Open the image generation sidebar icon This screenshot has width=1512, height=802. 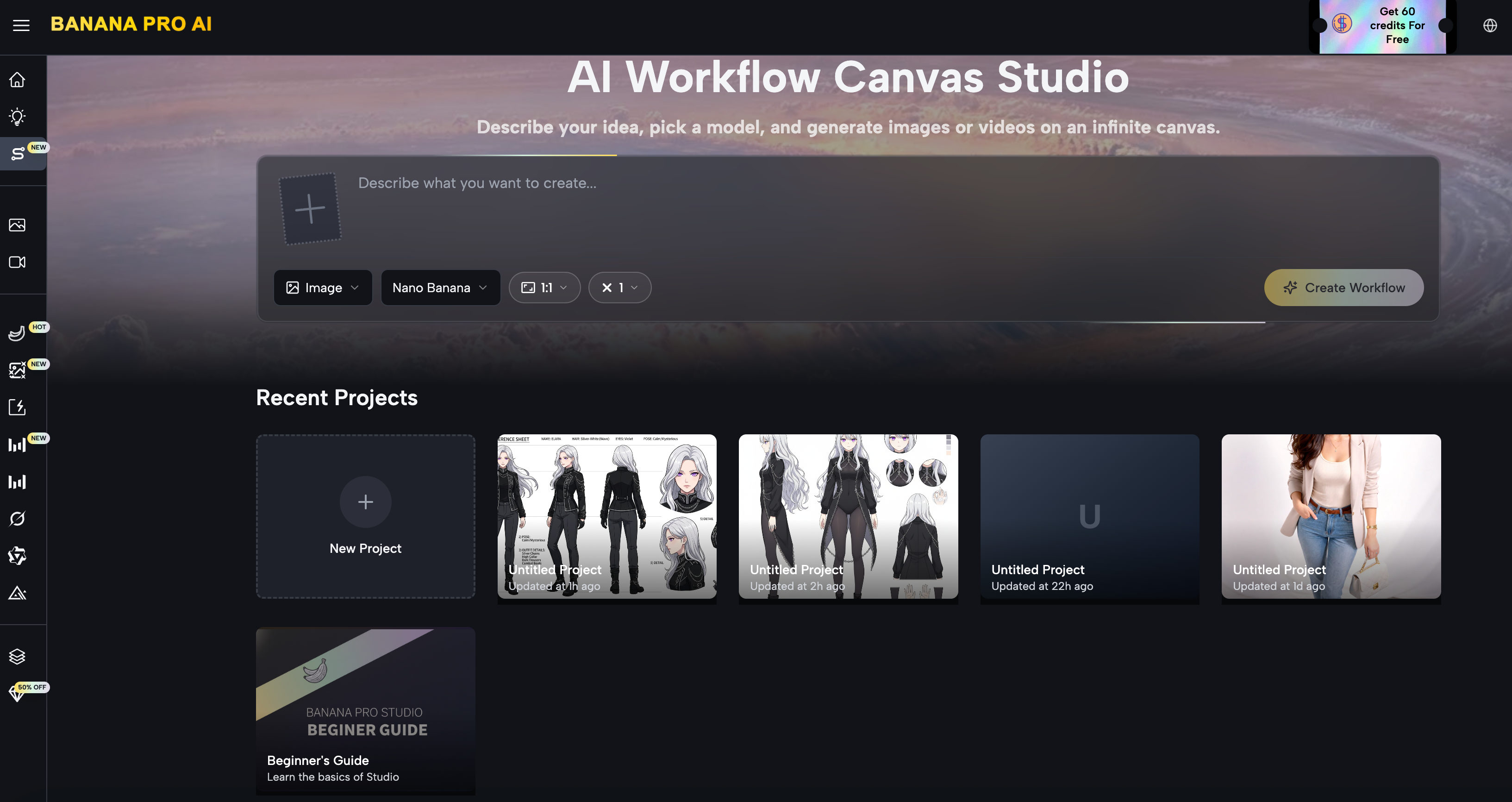pyautogui.click(x=17, y=225)
